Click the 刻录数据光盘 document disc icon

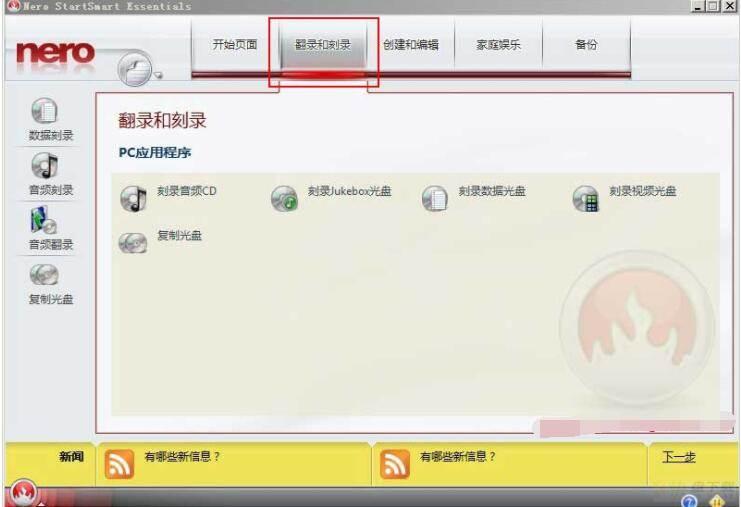pyautogui.click(x=435, y=198)
